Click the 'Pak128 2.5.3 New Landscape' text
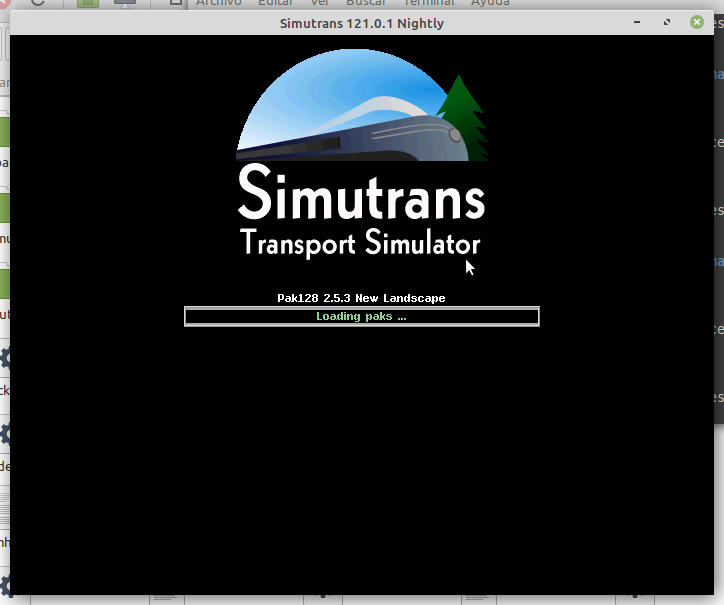 pos(362,298)
